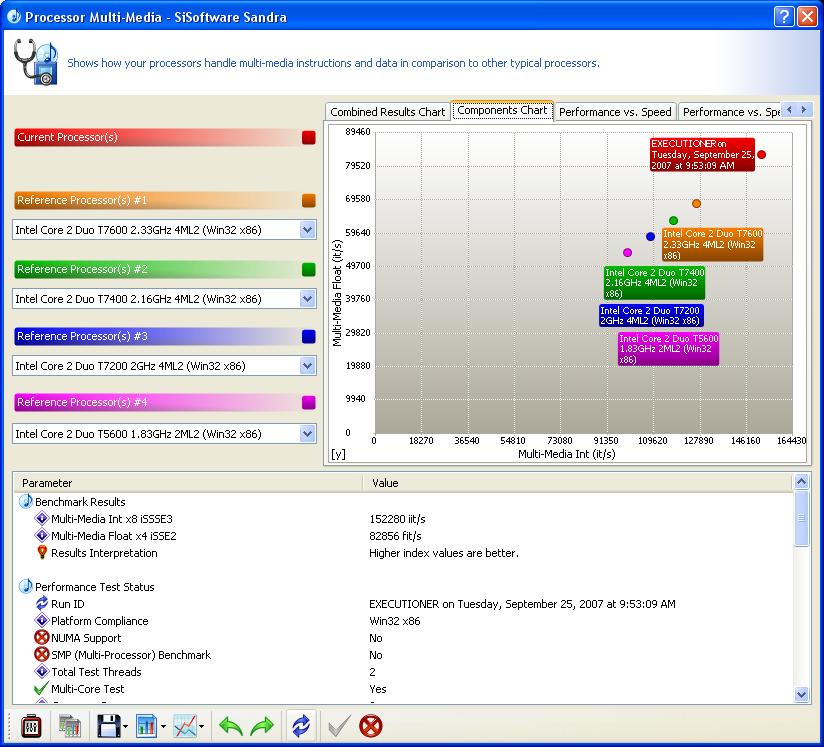
Task: Click the green back arrow icon
Action: [x=231, y=726]
